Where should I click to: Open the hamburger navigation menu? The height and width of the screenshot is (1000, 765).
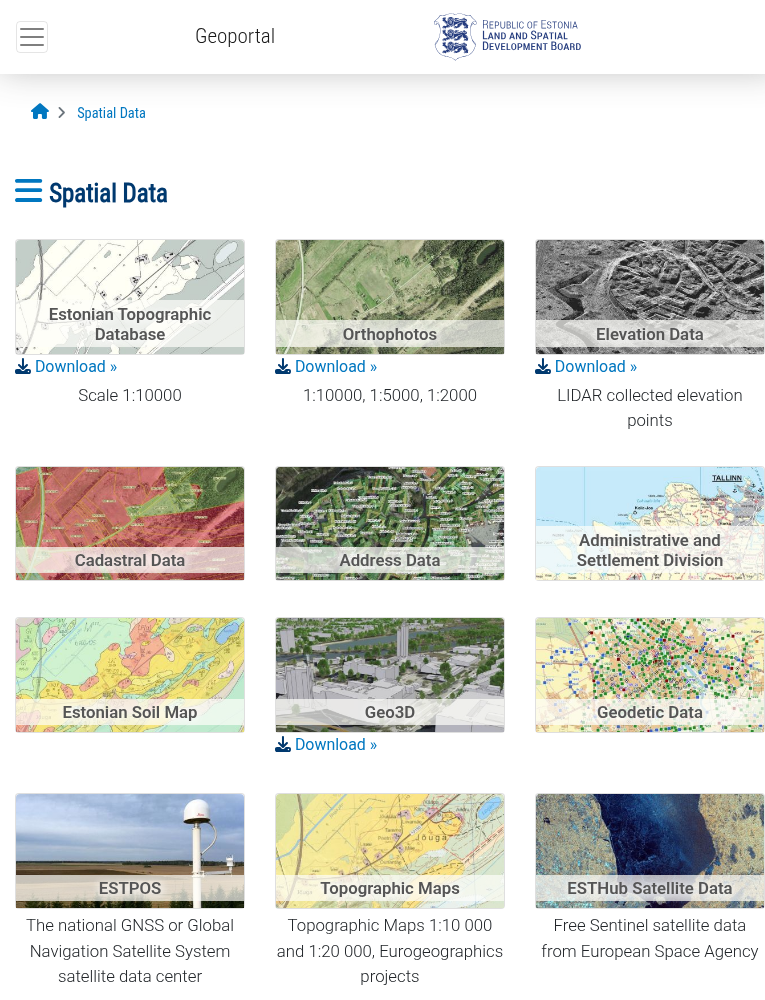tap(32, 37)
